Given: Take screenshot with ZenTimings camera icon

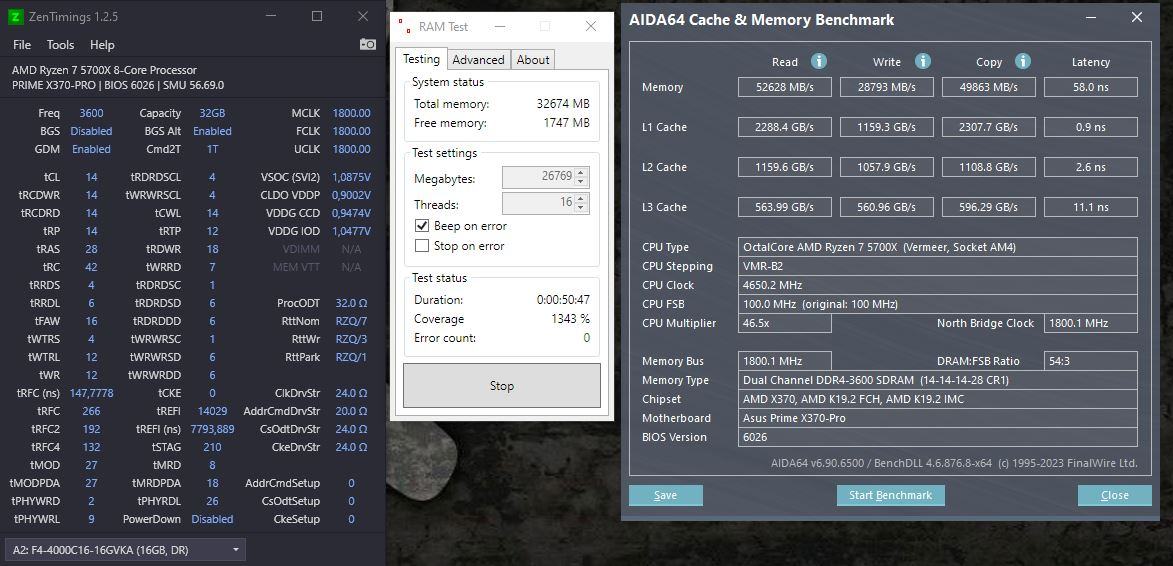Looking at the screenshot, I should click(x=367, y=45).
